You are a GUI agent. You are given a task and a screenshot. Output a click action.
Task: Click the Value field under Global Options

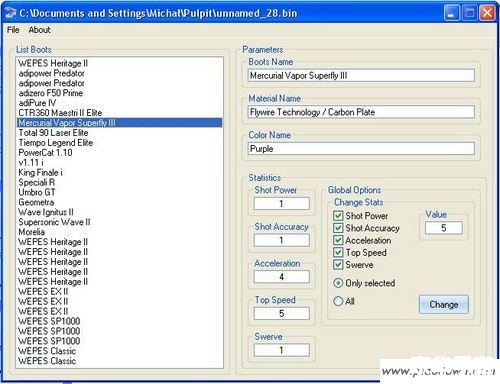[444, 228]
